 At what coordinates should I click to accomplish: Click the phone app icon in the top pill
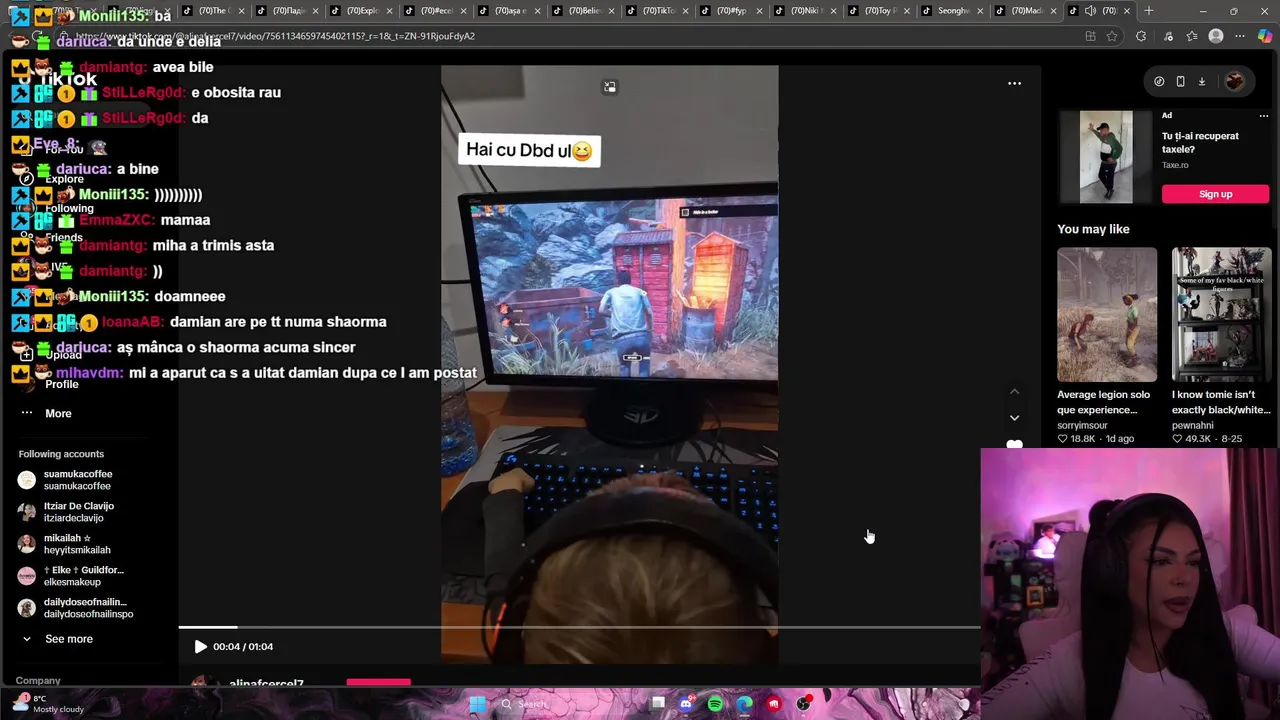(1180, 82)
